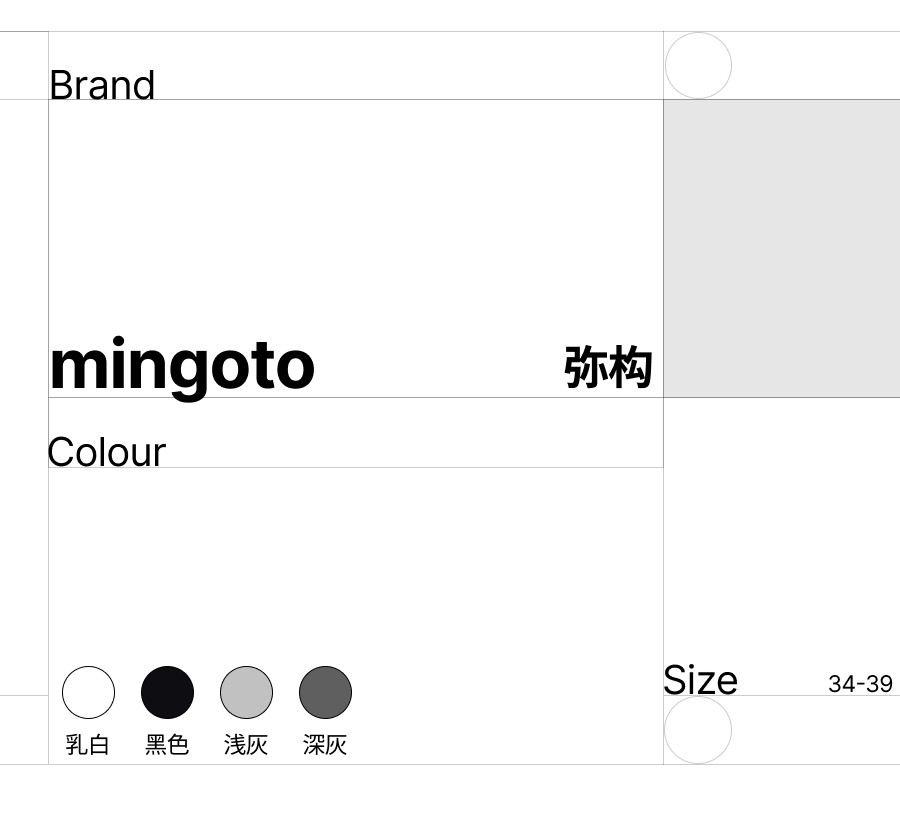Click the 黑色 colour label

(x=167, y=745)
